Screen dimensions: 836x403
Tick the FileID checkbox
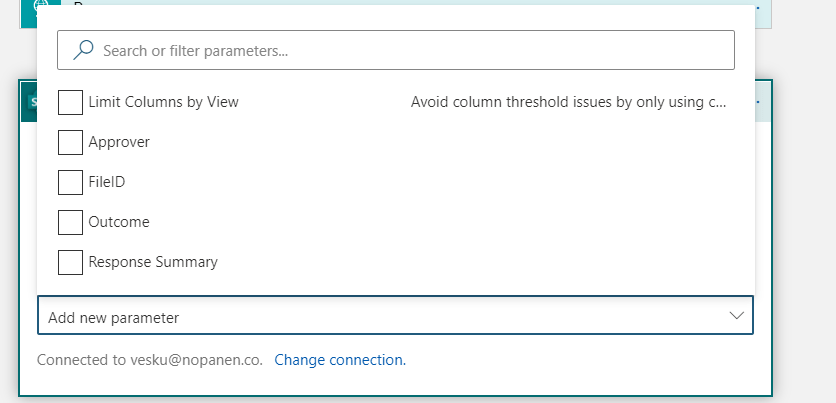(70, 182)
